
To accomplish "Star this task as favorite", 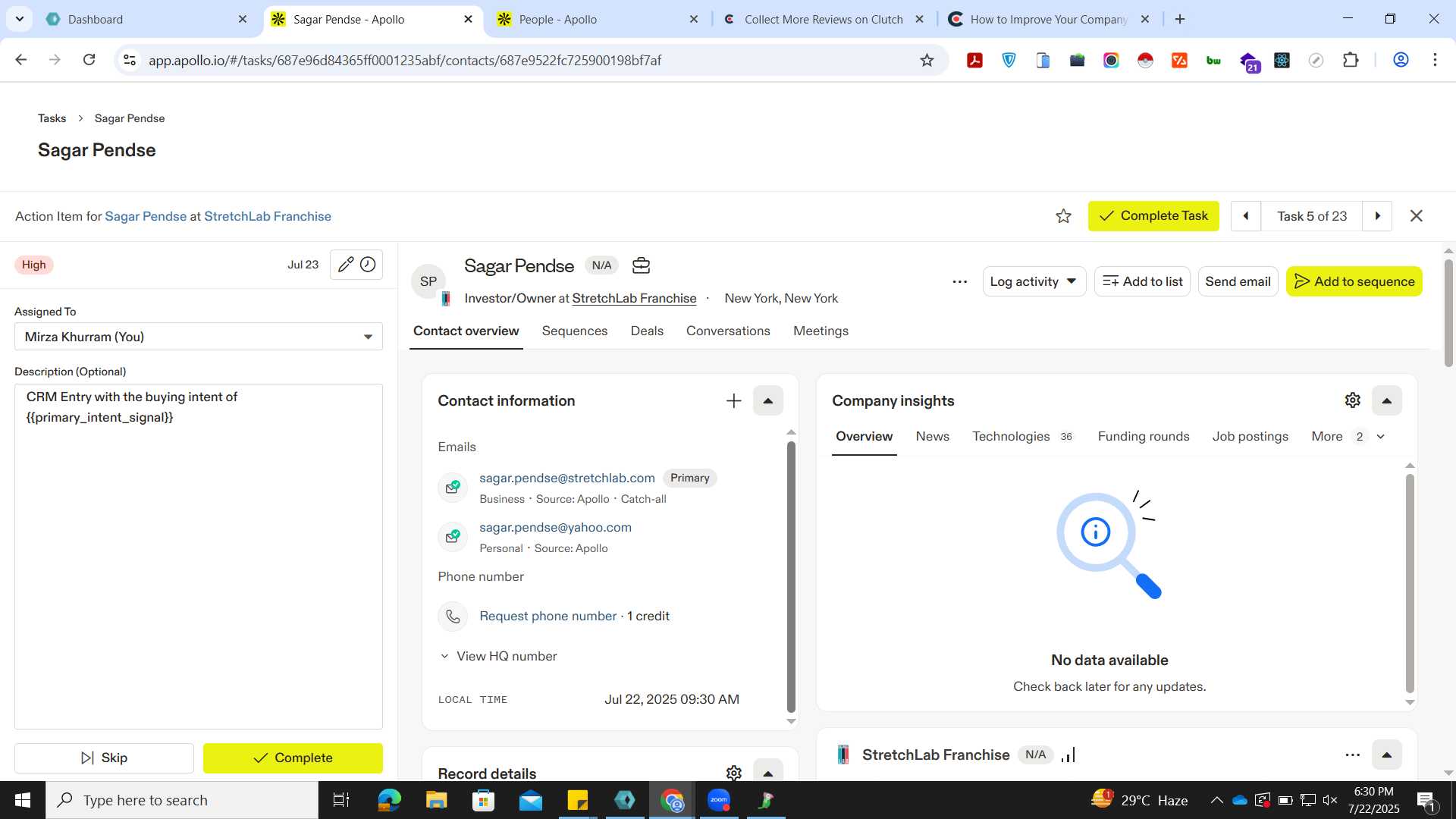I will click(x=1063, y=216).
